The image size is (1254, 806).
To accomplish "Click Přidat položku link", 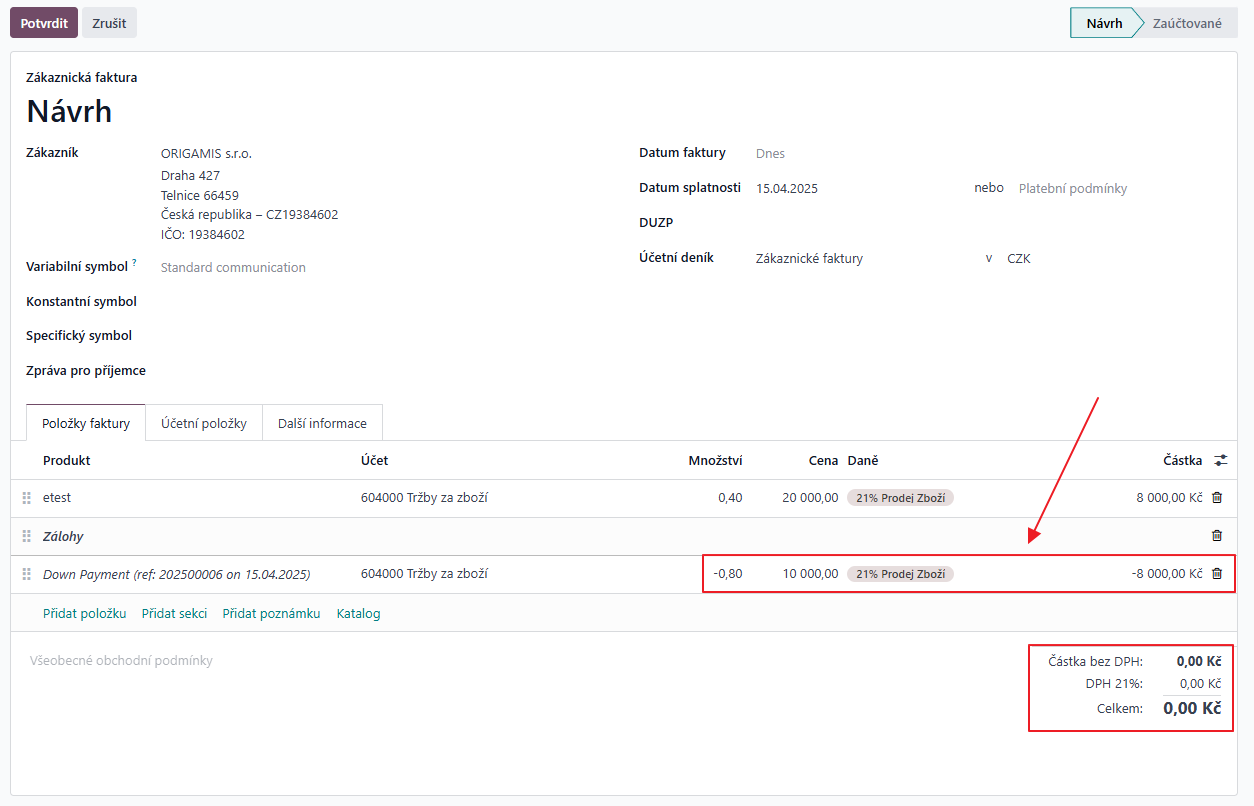I will point(84,613).
